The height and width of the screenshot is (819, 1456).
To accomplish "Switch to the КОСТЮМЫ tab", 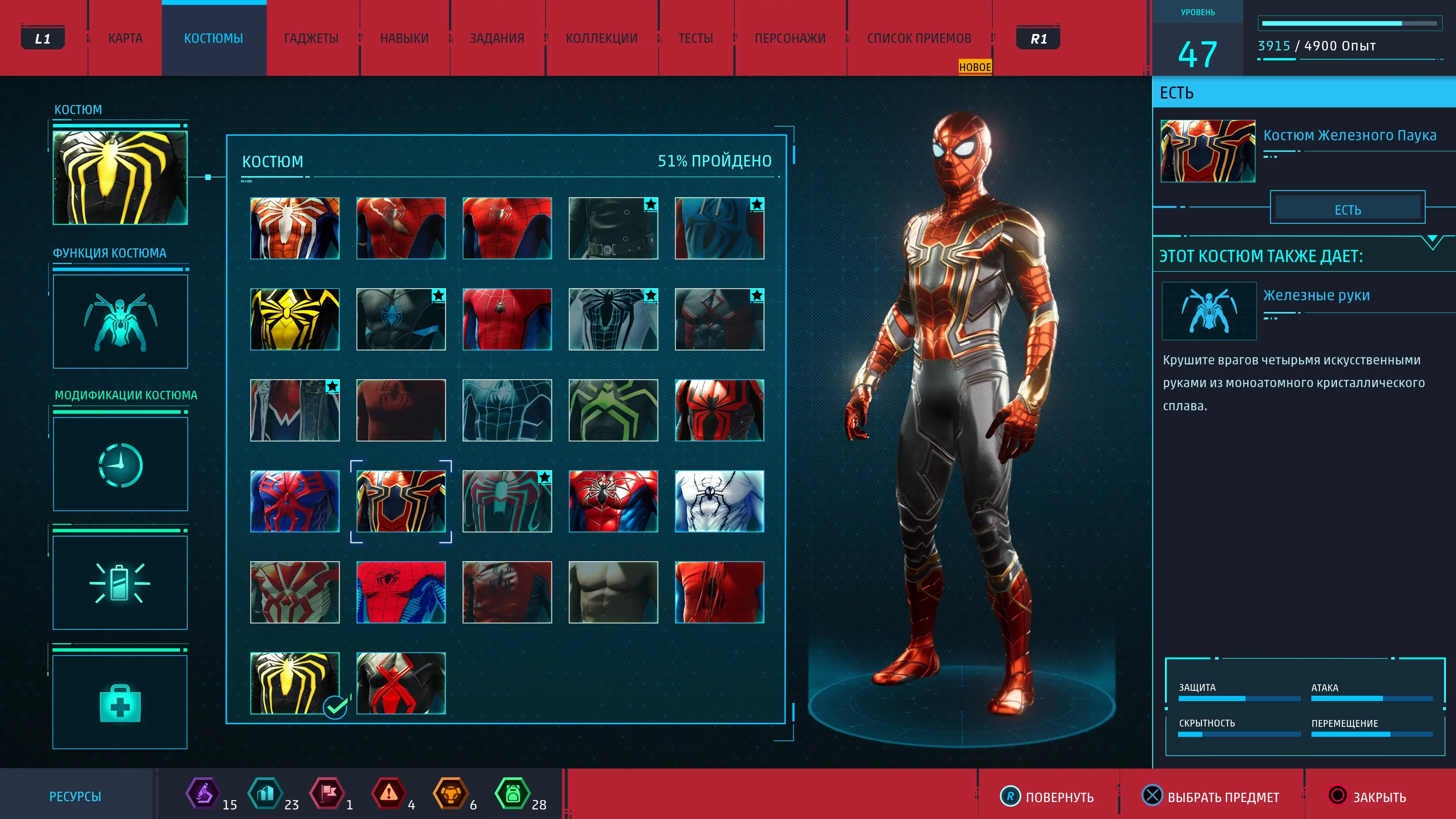I will coord(213,38).
